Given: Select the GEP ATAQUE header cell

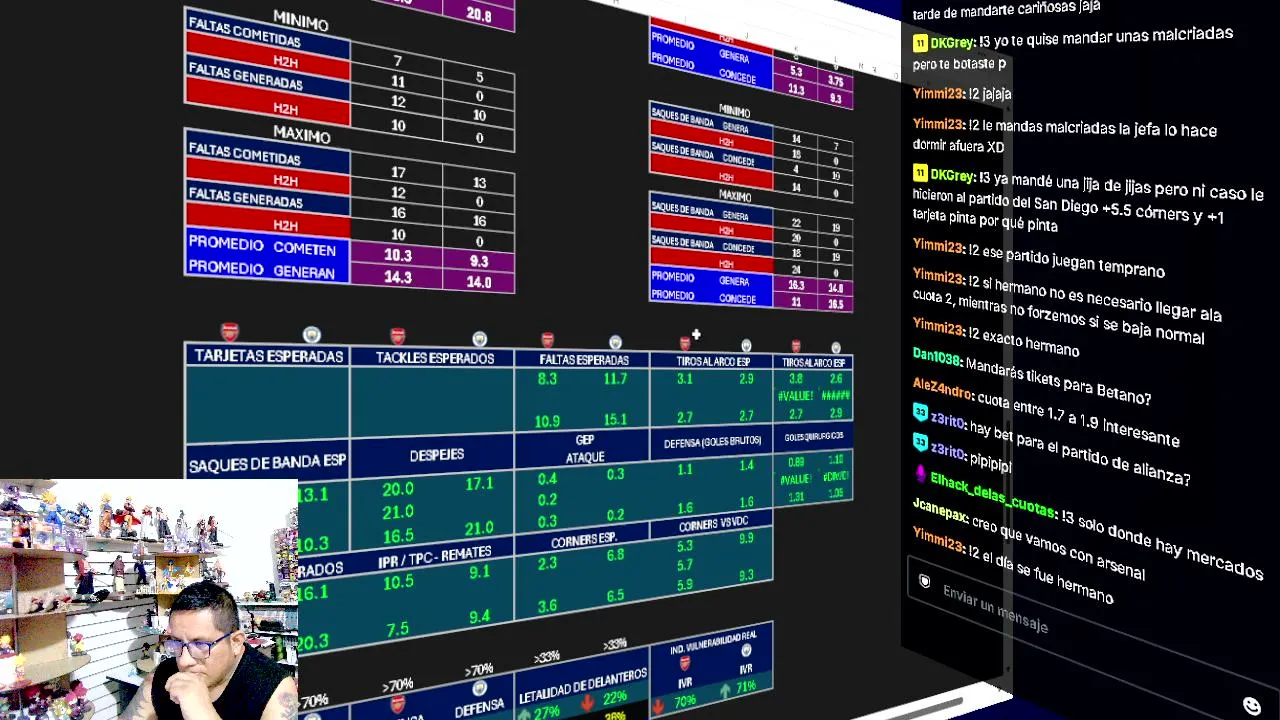Looking at the screenshot, I should [x=584, y=448].
